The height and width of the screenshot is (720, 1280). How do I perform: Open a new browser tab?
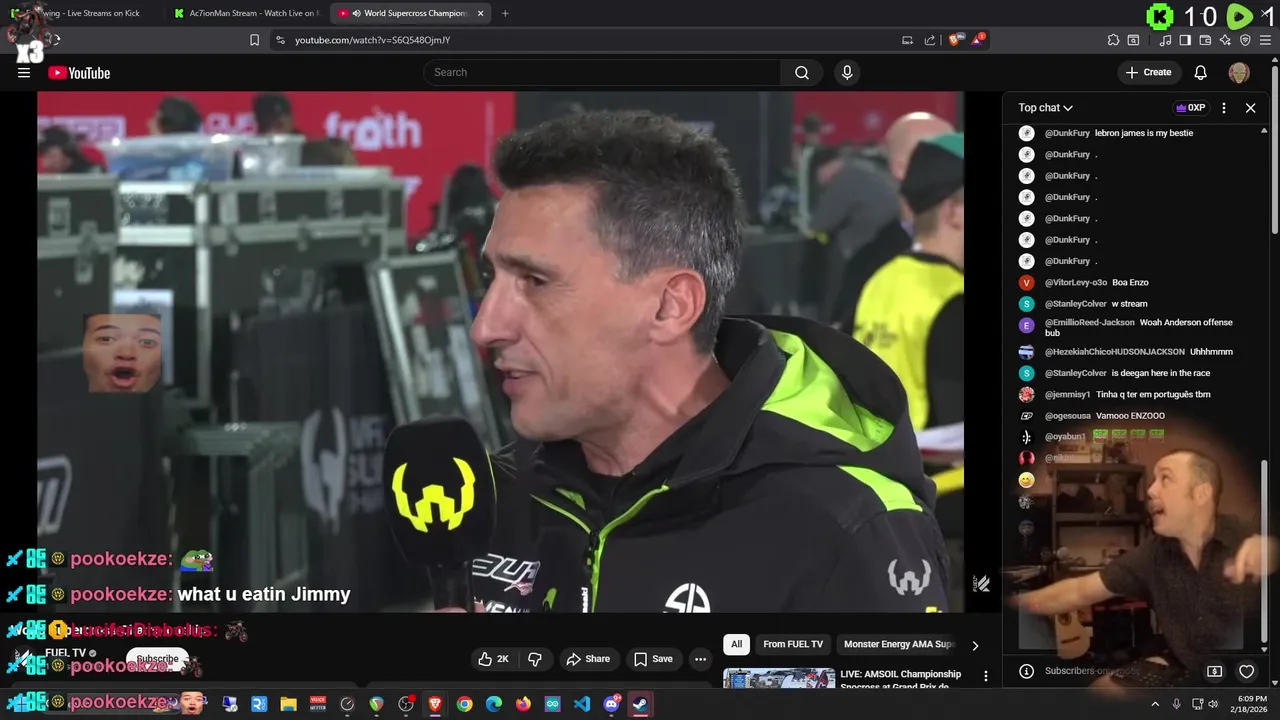(x=505, y=13)
